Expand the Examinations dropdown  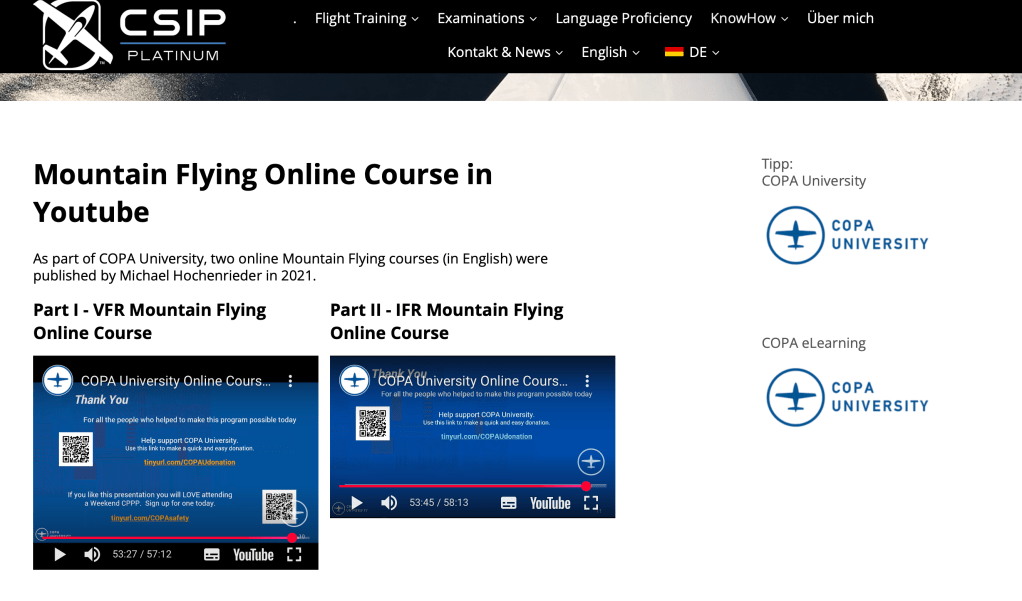pyautogui.click(x=487, y=18)
